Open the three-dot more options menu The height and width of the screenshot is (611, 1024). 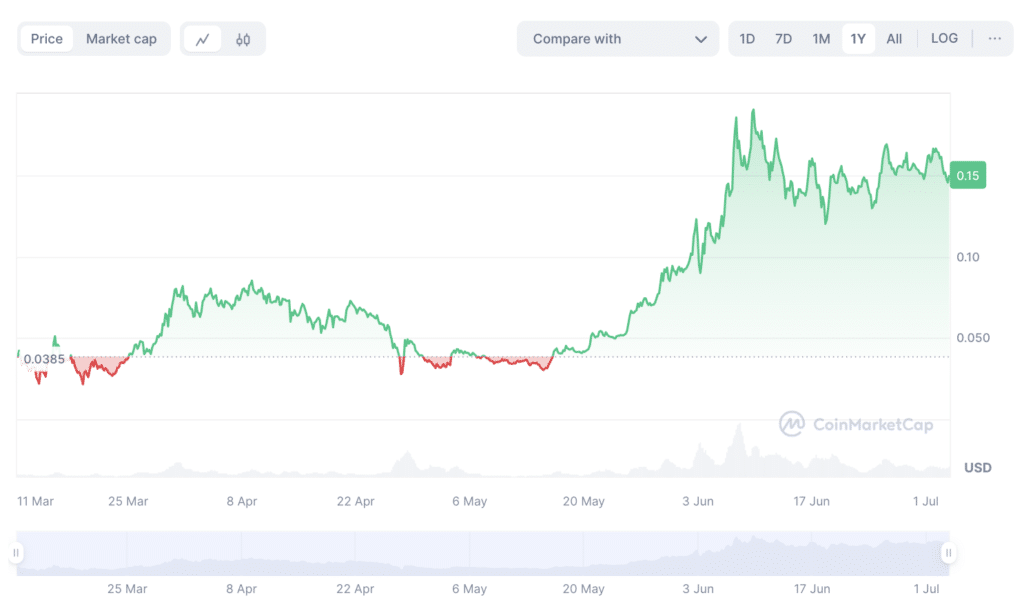[x=994, y=39]
